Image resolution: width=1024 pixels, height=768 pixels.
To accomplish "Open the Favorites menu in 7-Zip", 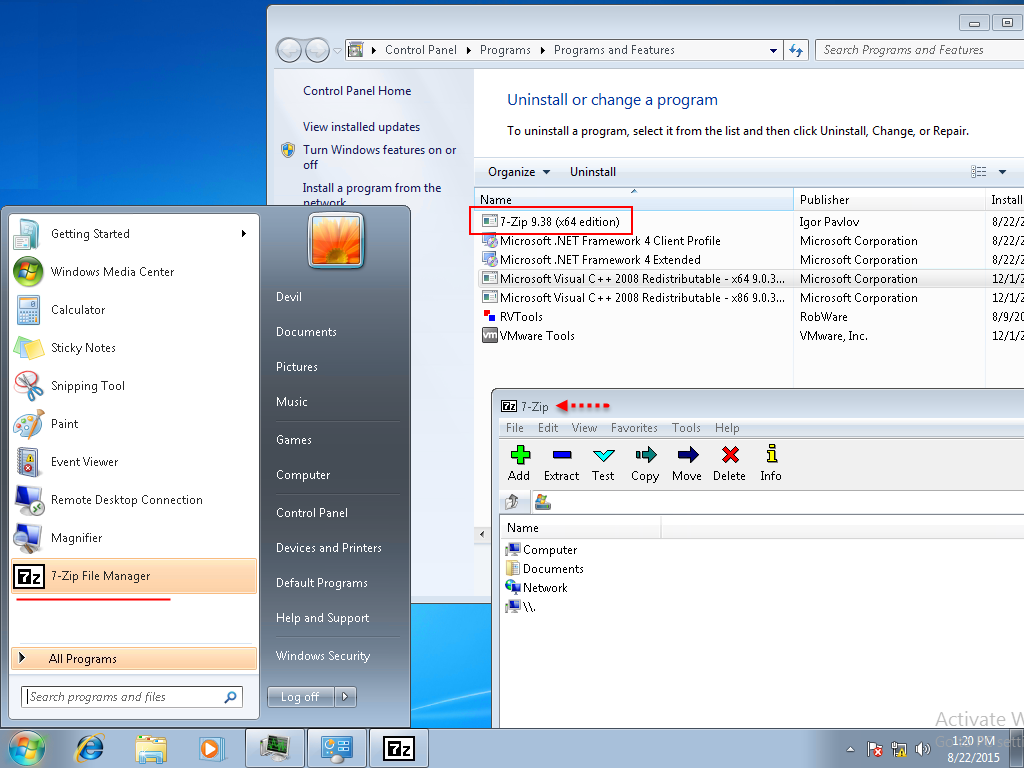I will [x=634, y=427].
